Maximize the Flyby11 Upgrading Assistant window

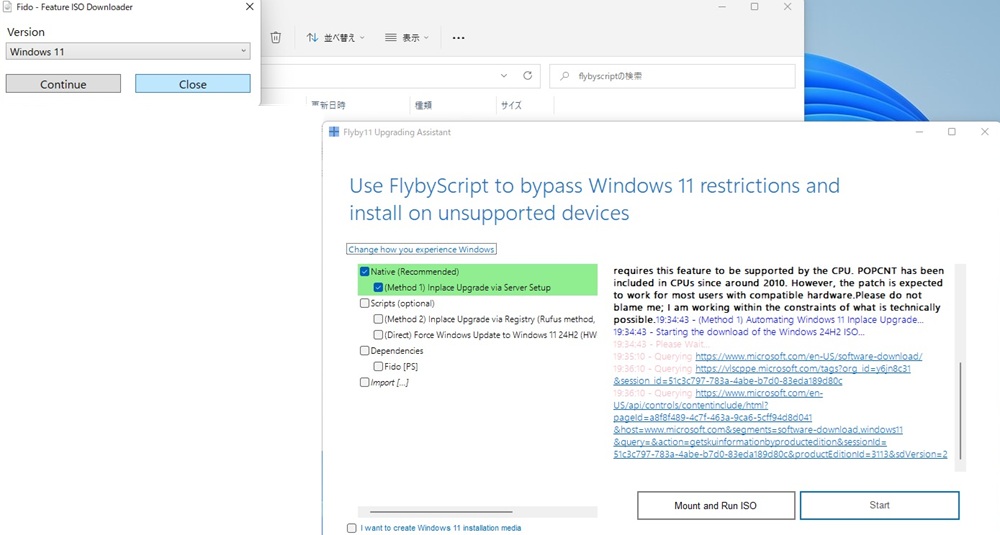(951, 132)
